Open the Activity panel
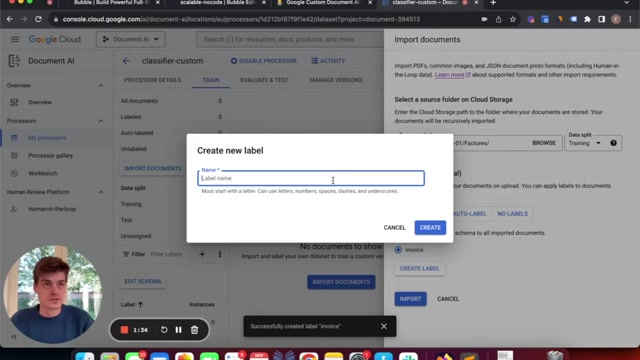The image size is (640, 360). [328, 61]
